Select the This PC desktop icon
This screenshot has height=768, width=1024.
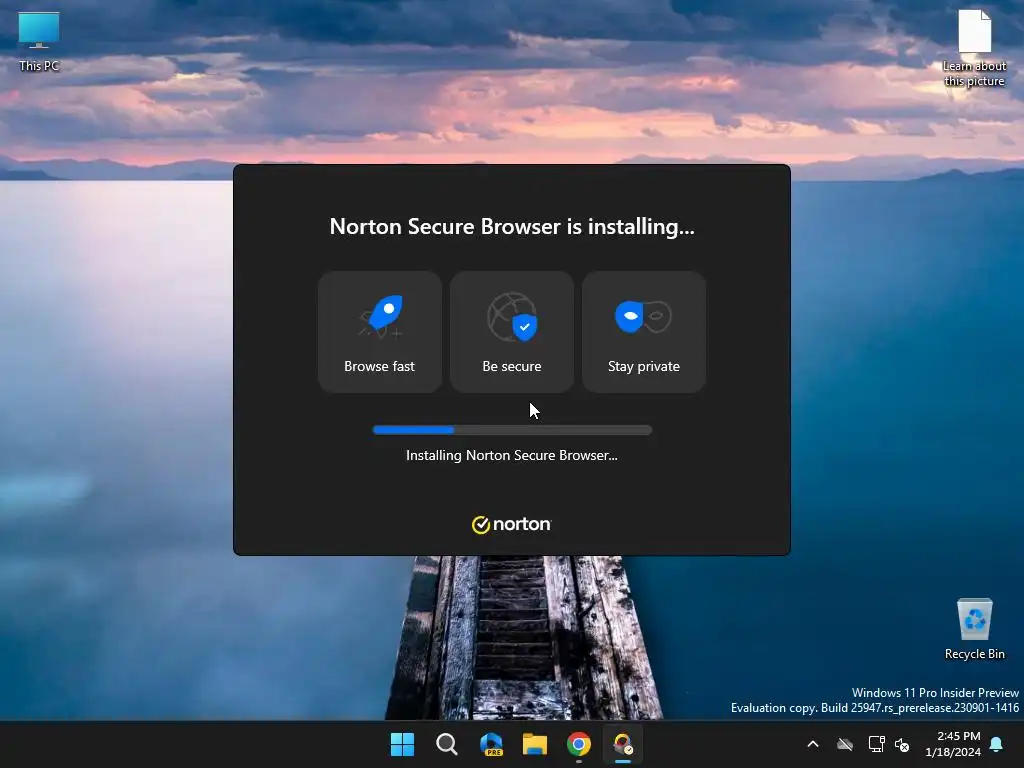click(39, 40)
